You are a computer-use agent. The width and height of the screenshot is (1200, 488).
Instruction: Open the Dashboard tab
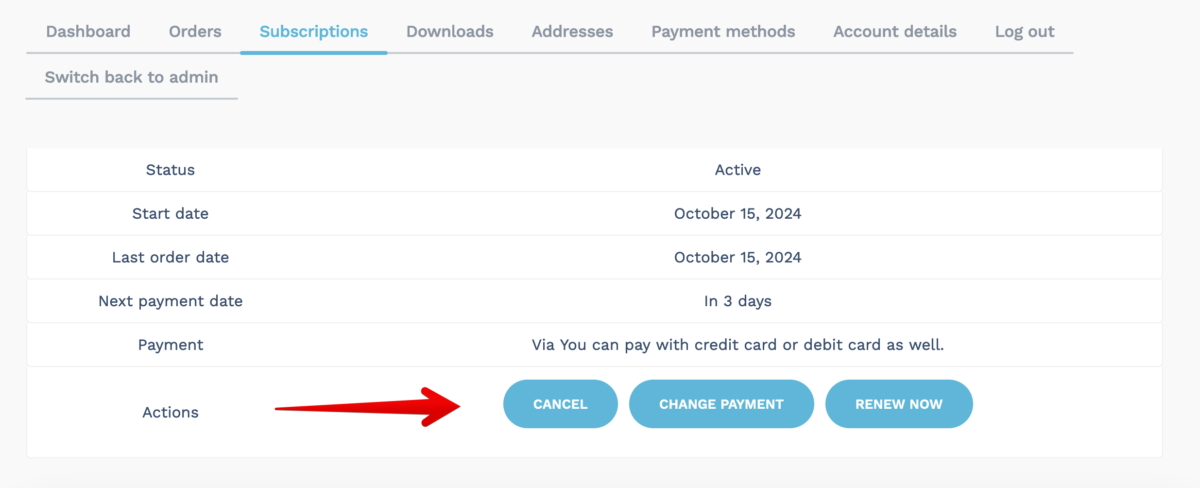pyautogui.click(x=88, y=31)
